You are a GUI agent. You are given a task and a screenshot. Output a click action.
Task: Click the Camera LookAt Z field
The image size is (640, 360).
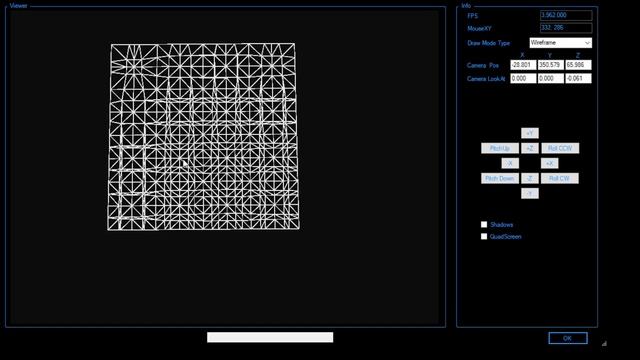pyautogui.click(x=578, y=78)
